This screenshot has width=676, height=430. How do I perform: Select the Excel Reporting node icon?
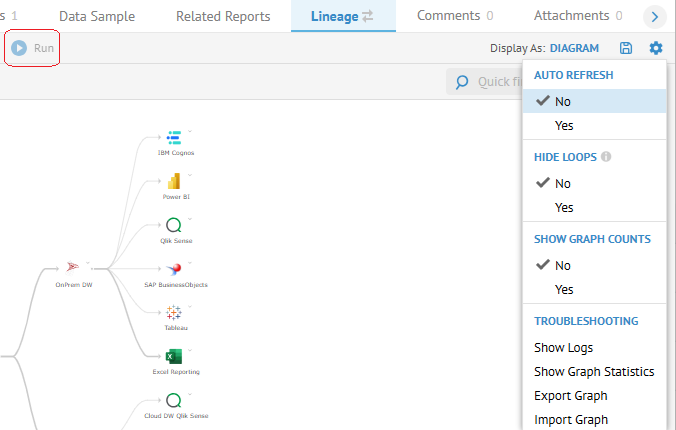(174, 356)
